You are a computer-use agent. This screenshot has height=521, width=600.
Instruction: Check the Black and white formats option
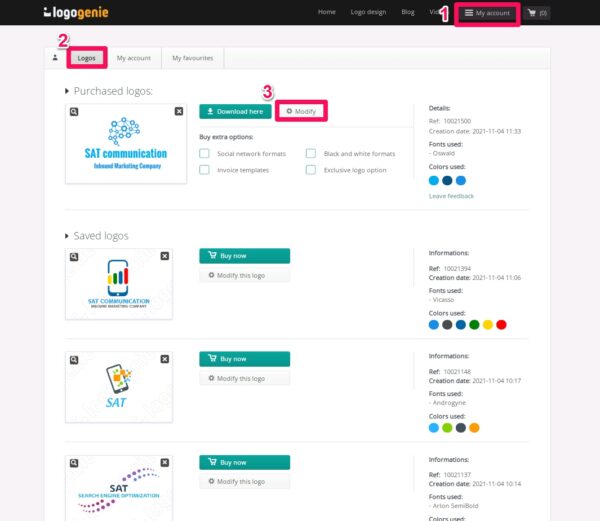point(311,154)
